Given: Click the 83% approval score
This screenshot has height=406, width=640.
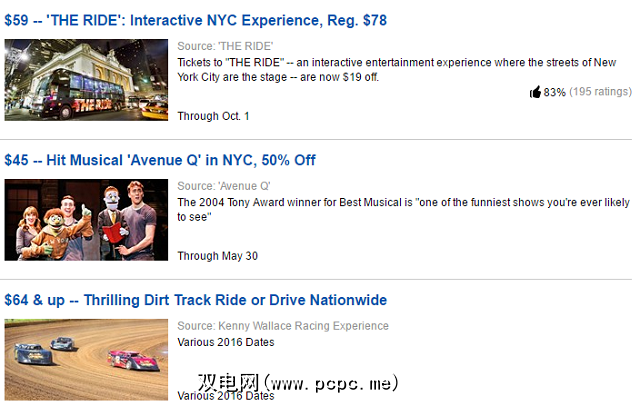Looking at the screenshot, I should point(555,92).
